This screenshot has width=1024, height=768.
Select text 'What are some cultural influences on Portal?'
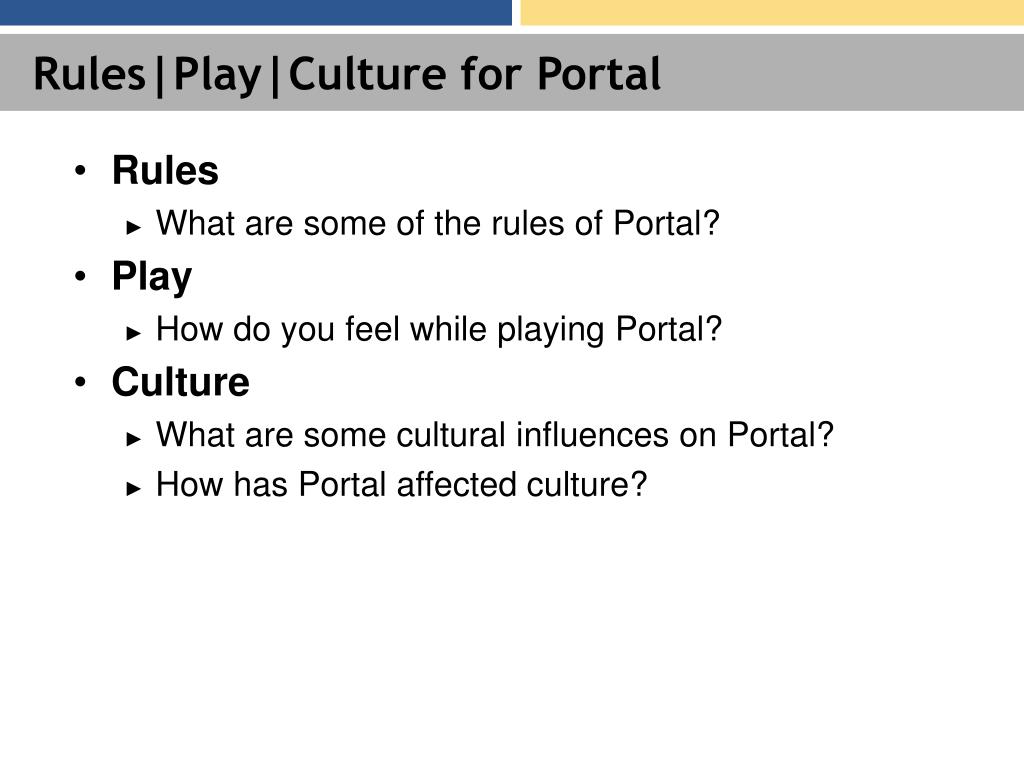coord(495,435)
